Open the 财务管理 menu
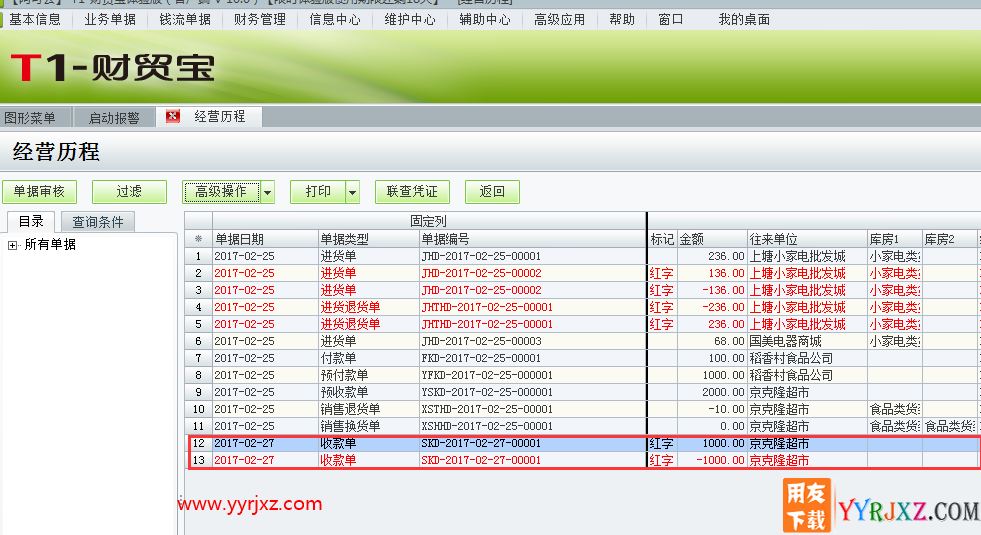Image resolution: width=981 pixels, height=535 pixels. tap(260, 19)
